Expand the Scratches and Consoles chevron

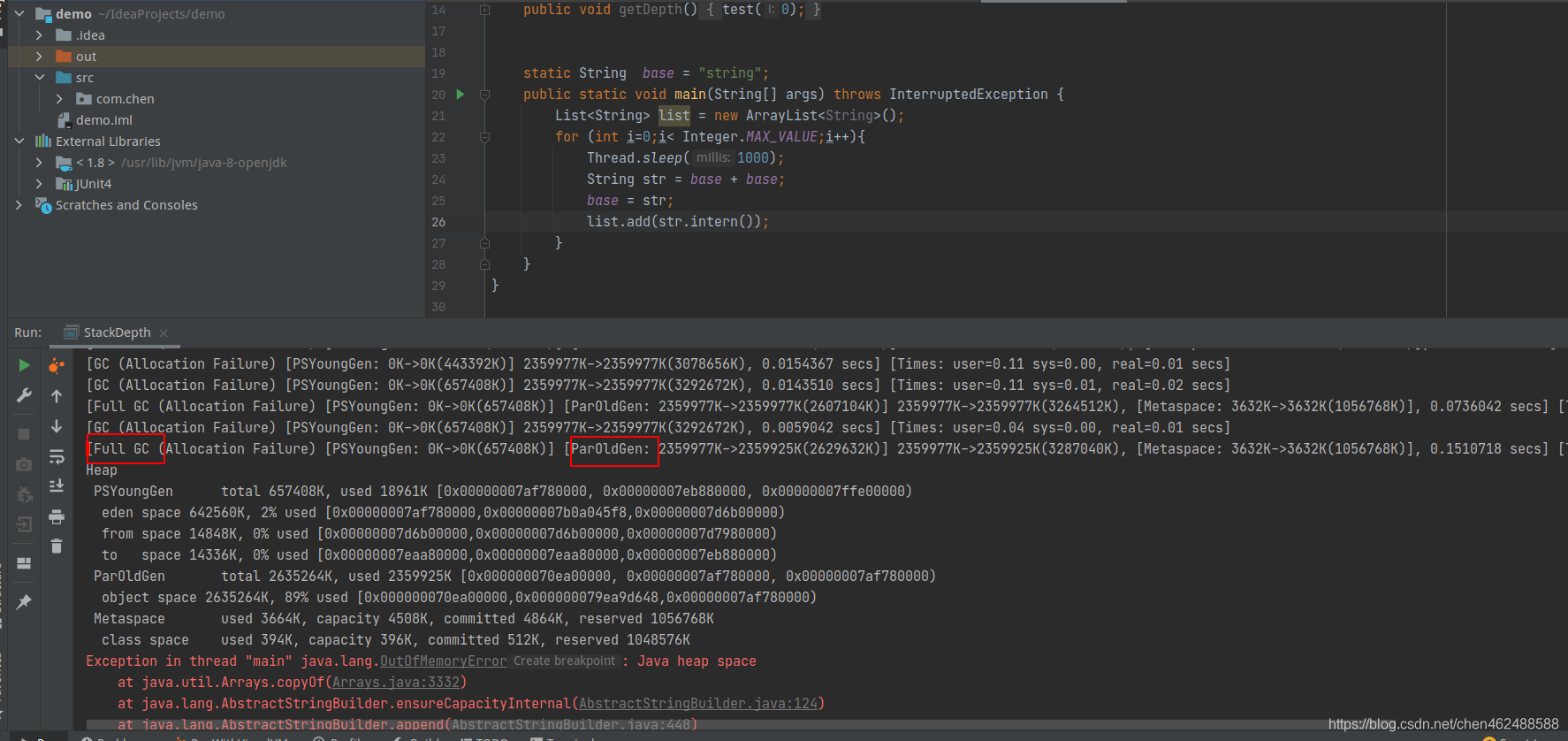(x=19, y=205)
